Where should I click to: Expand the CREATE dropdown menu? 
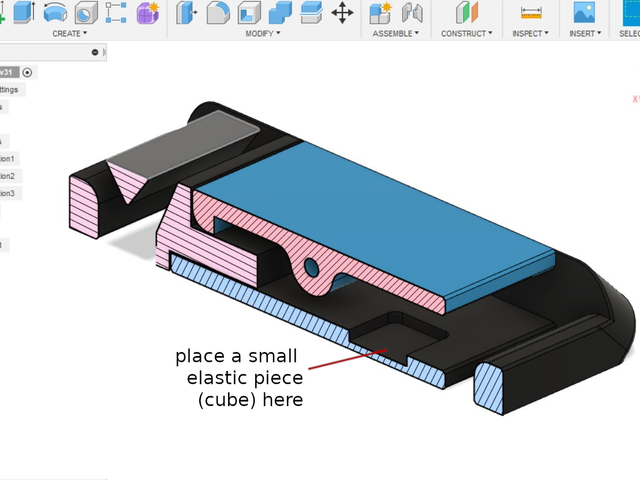click(x=69, y=33)
